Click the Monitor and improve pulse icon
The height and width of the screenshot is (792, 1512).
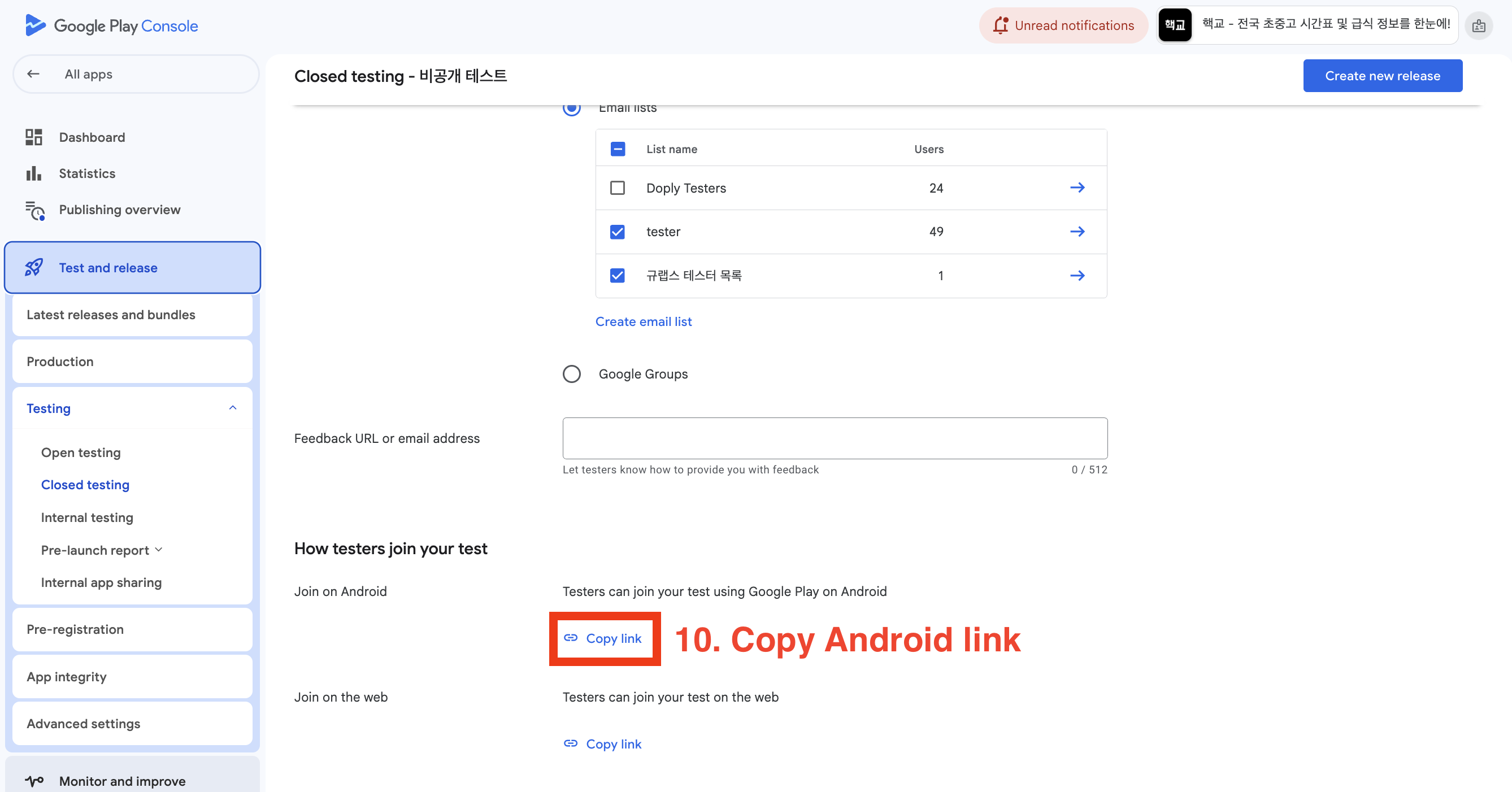(x=34, y=781)
